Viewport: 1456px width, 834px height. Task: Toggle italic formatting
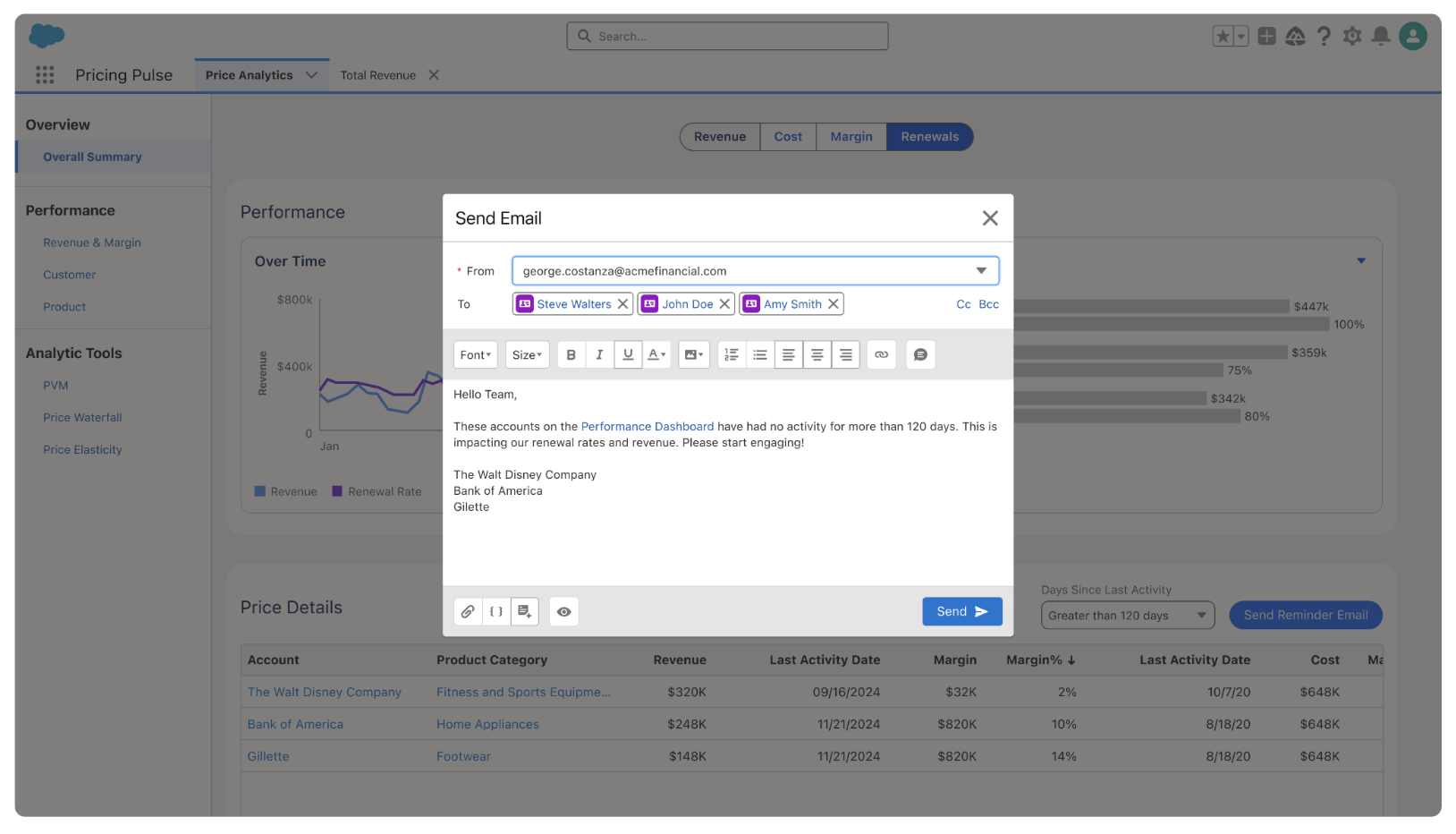(599, 355)
